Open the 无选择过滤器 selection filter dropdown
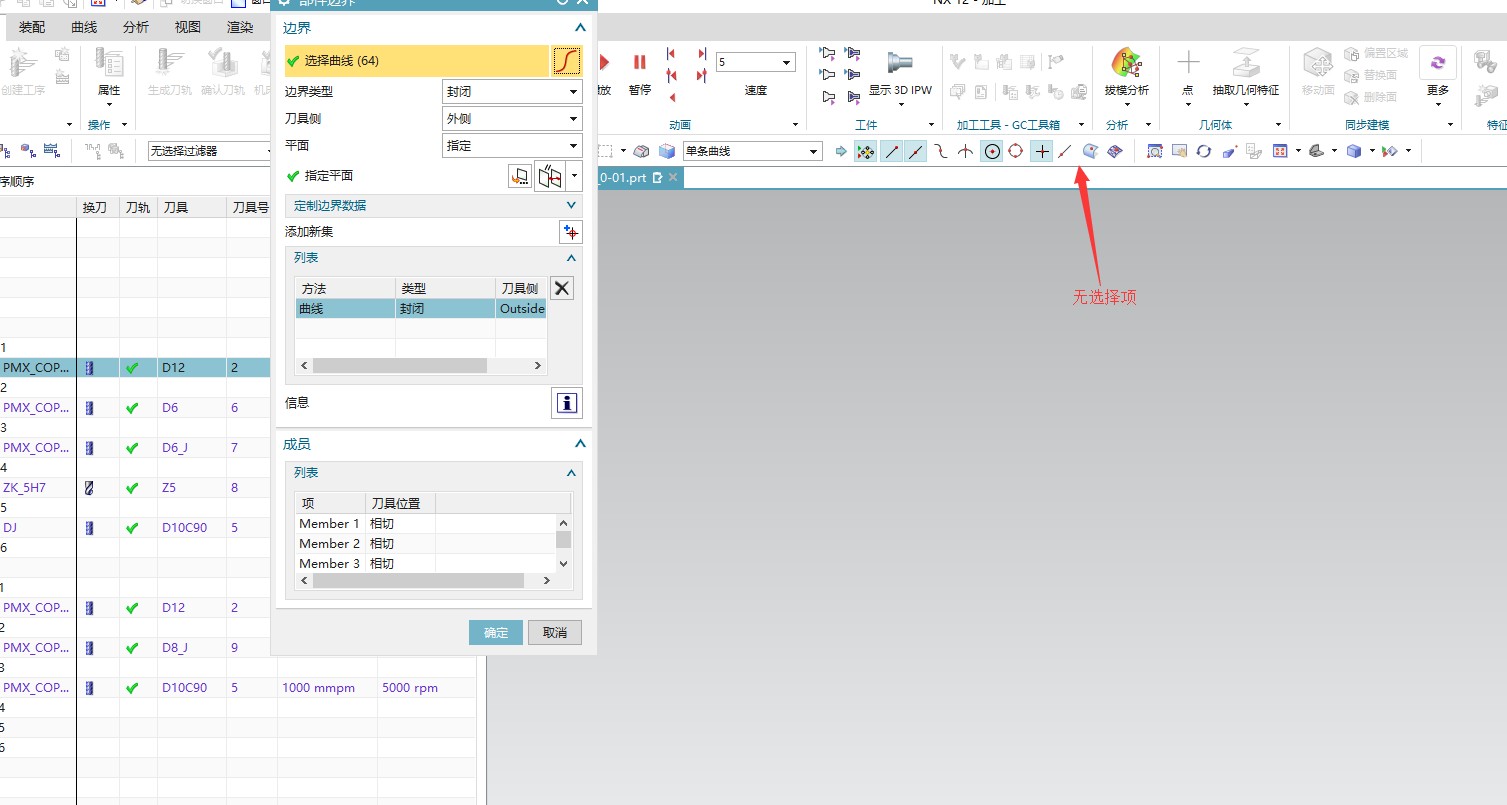This screenshot has width=1507, height=805. pos(211,151)
